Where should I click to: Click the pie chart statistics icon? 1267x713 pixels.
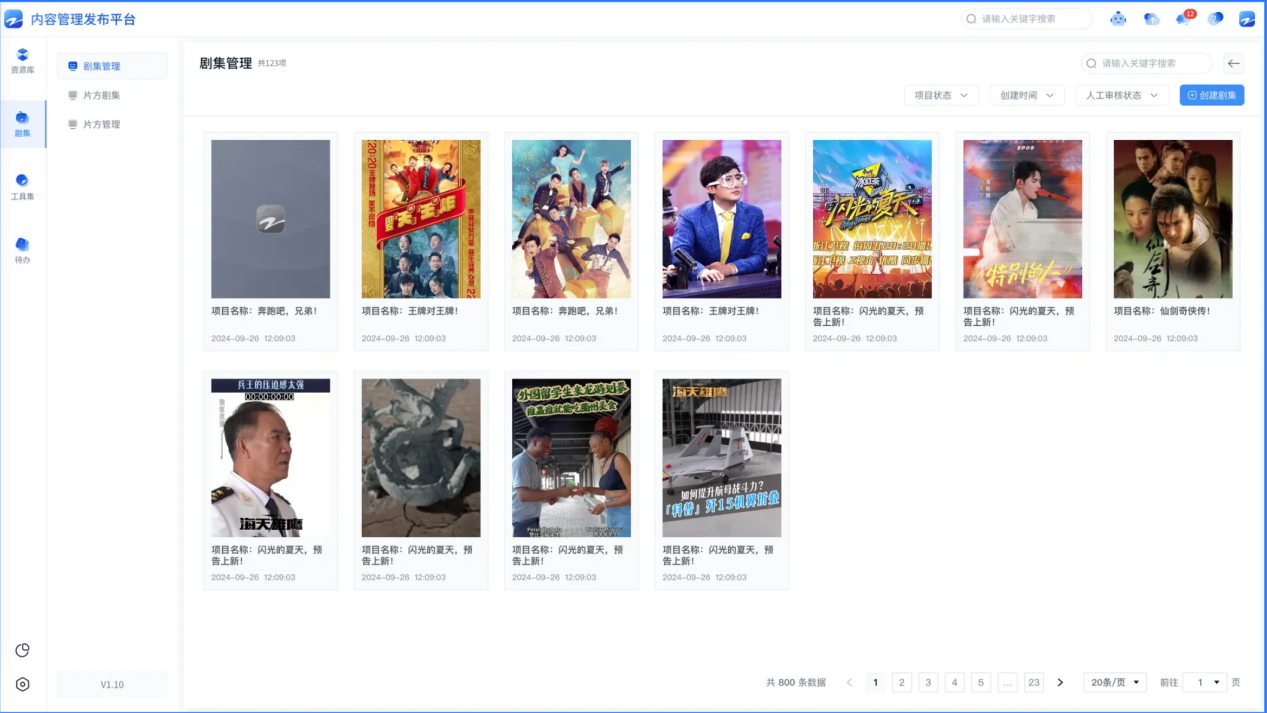click(x=22, y=650)
